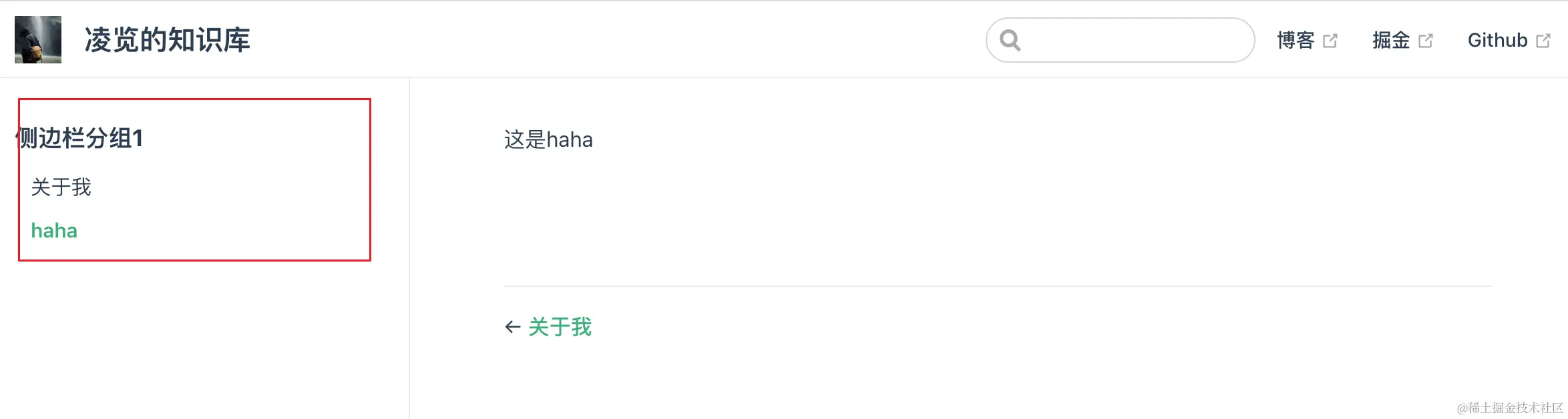This screenshot has width=1568, height=419.
Task: Collapse the 侧边栏分组1 sidebar group heading
Action: tap(79, 138)
